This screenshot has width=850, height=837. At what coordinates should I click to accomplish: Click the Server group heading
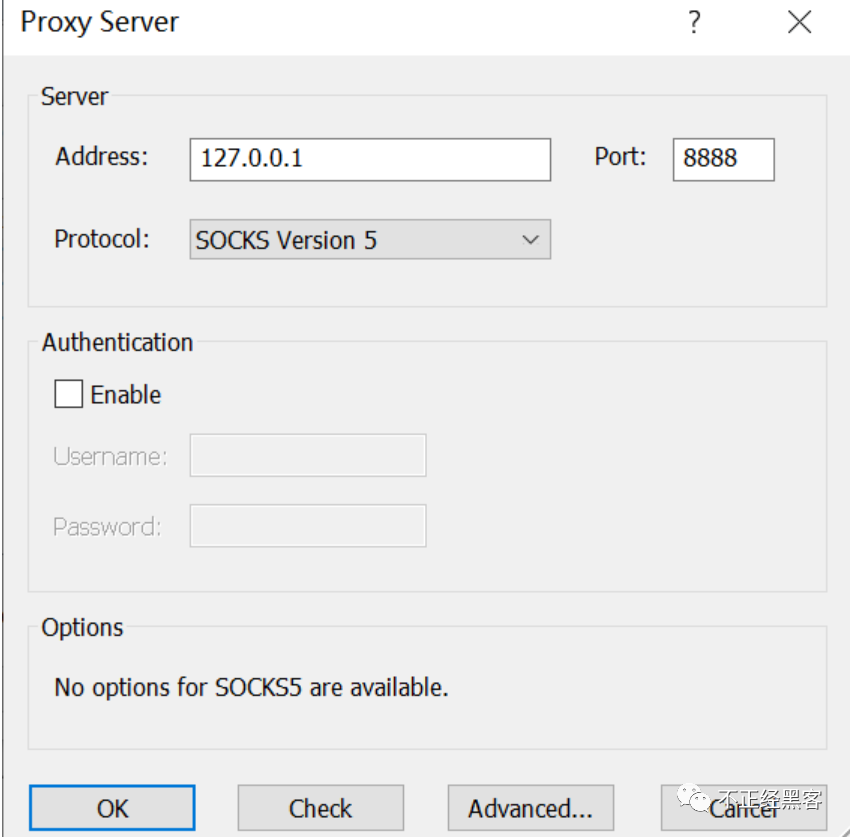[74, 96]
